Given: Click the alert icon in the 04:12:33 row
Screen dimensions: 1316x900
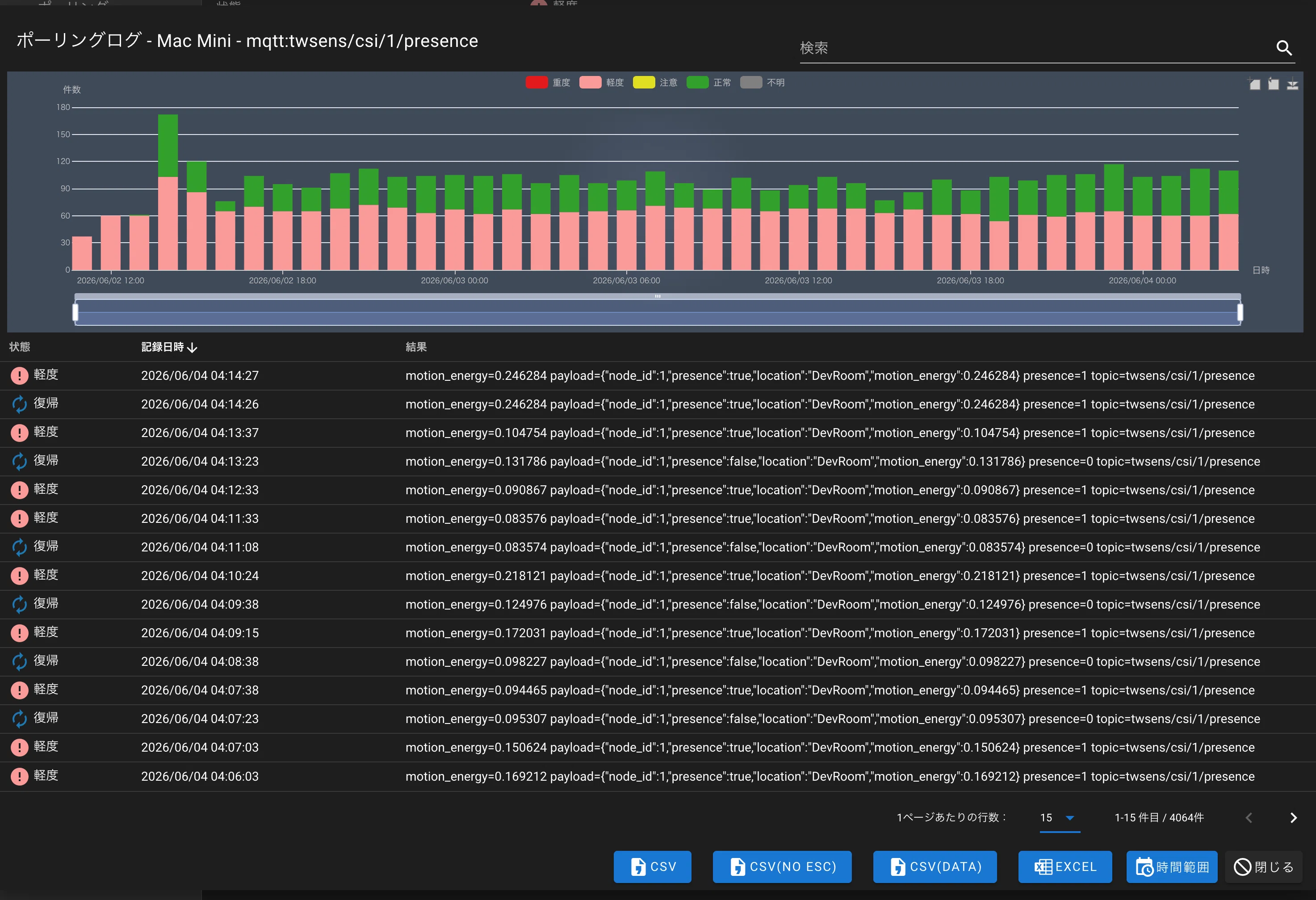Looking at the screenshot, I should pyautogui.click(x=19, y=490).
